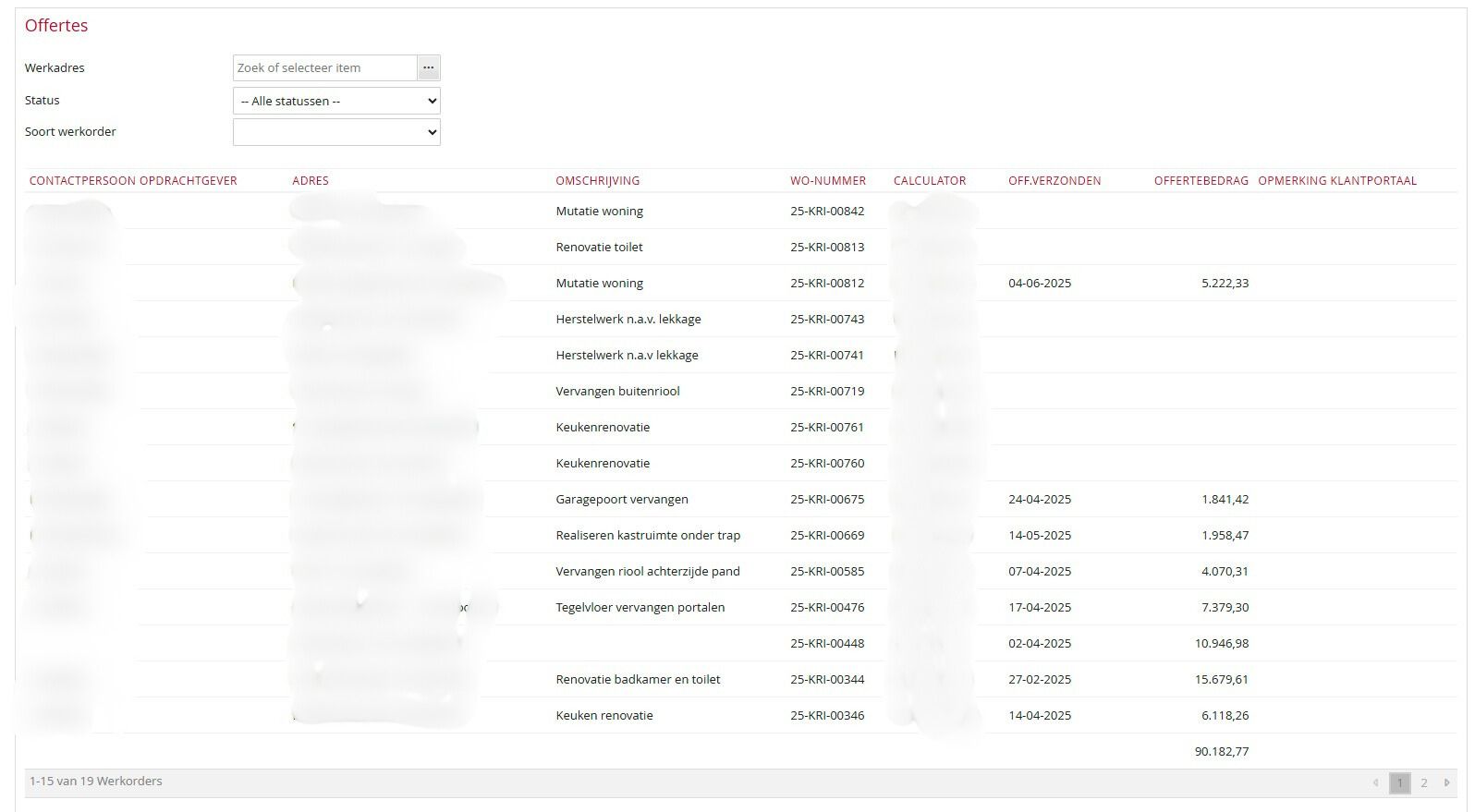
Task: Sort by Offertebedrag column header
Action: click(x=1201, y=181)
